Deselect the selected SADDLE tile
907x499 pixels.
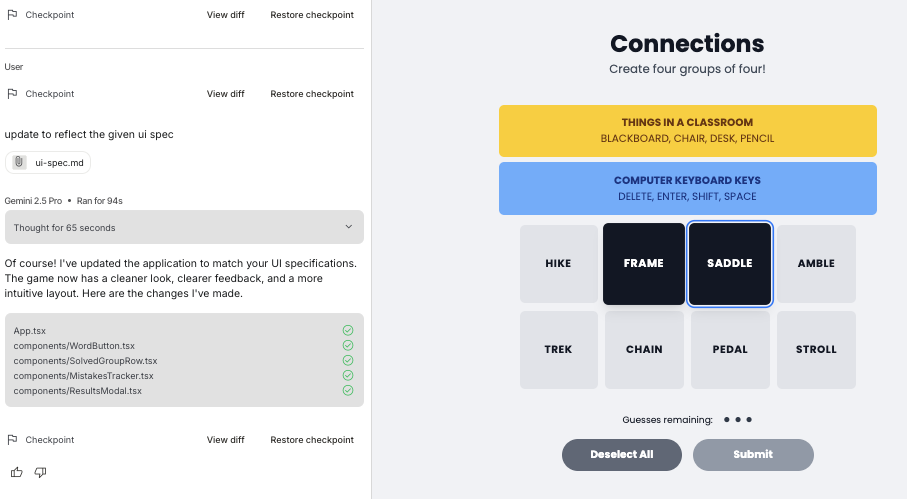pos(730,264)
